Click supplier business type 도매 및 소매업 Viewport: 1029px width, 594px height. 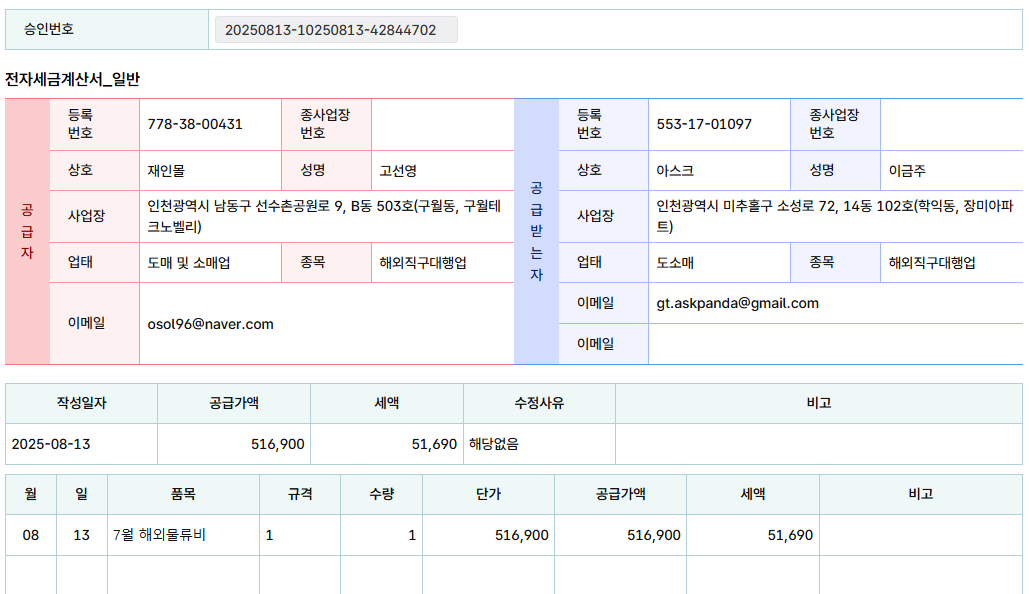[x=189, y=263]
